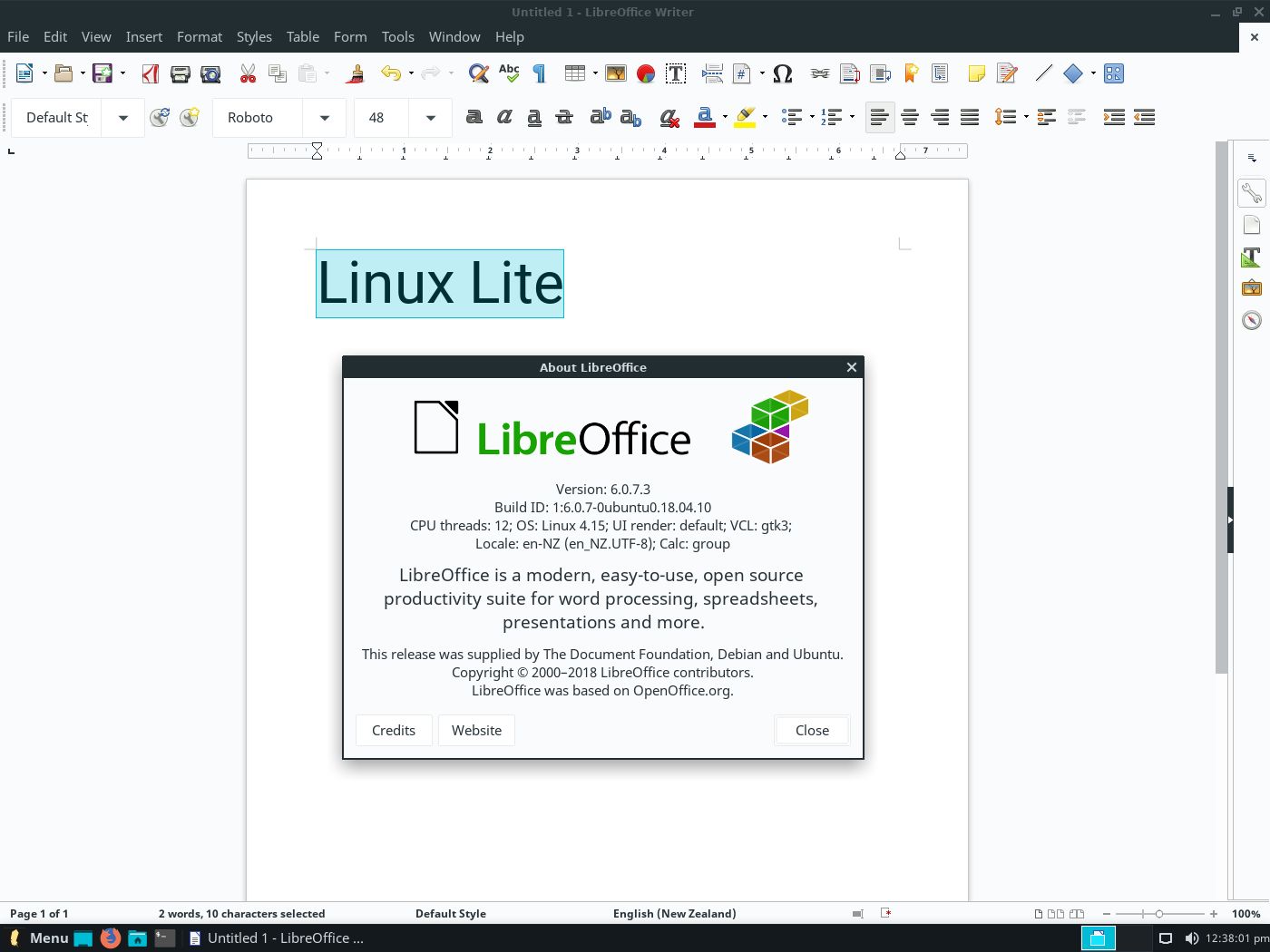Image resolution: width=1270 pixels, height=952 pixels.
Task: Expand the font size 48 dropdown
Action: [431, 118]
